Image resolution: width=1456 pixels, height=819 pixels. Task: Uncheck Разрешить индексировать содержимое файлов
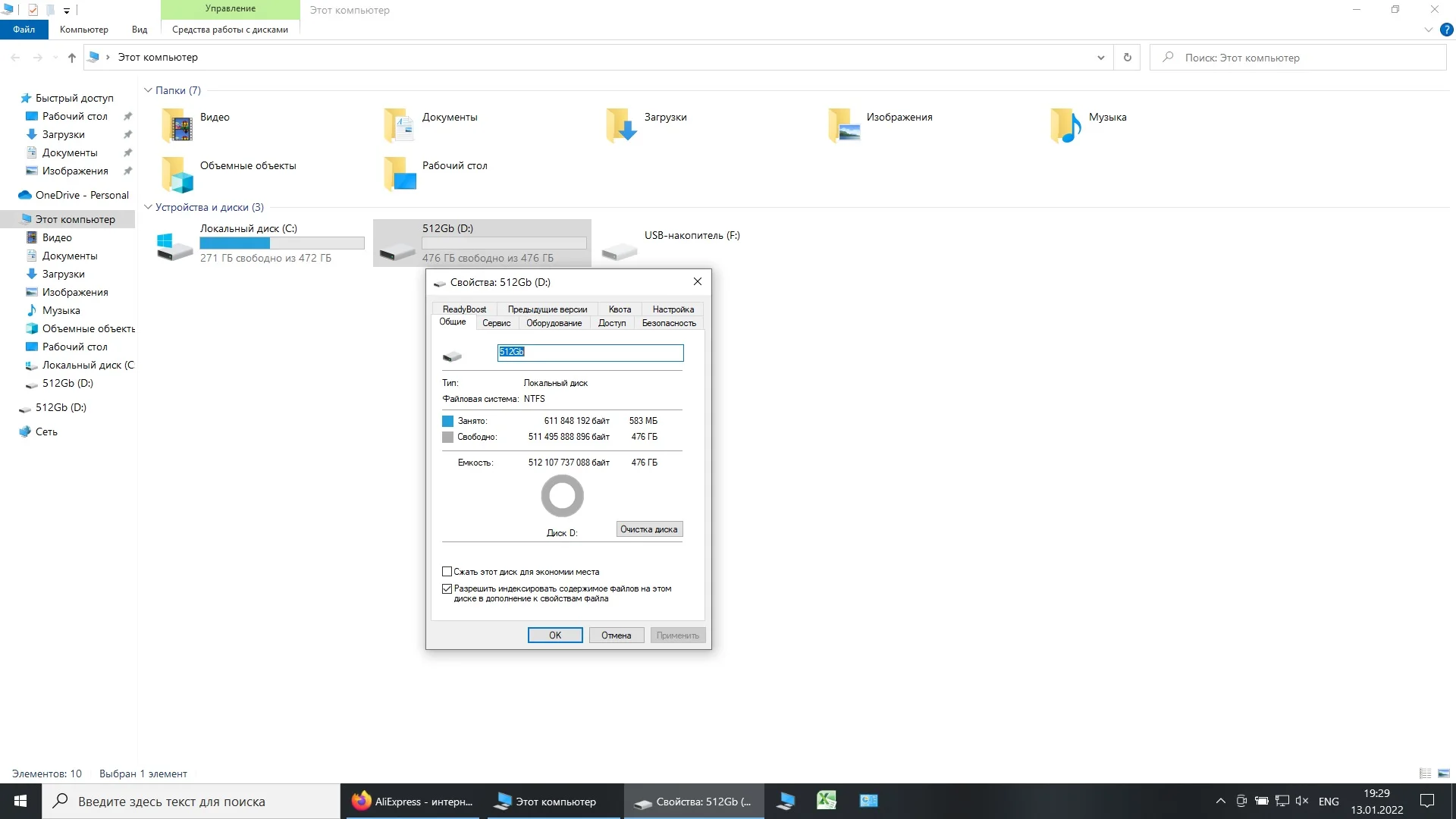coord(447,588)
